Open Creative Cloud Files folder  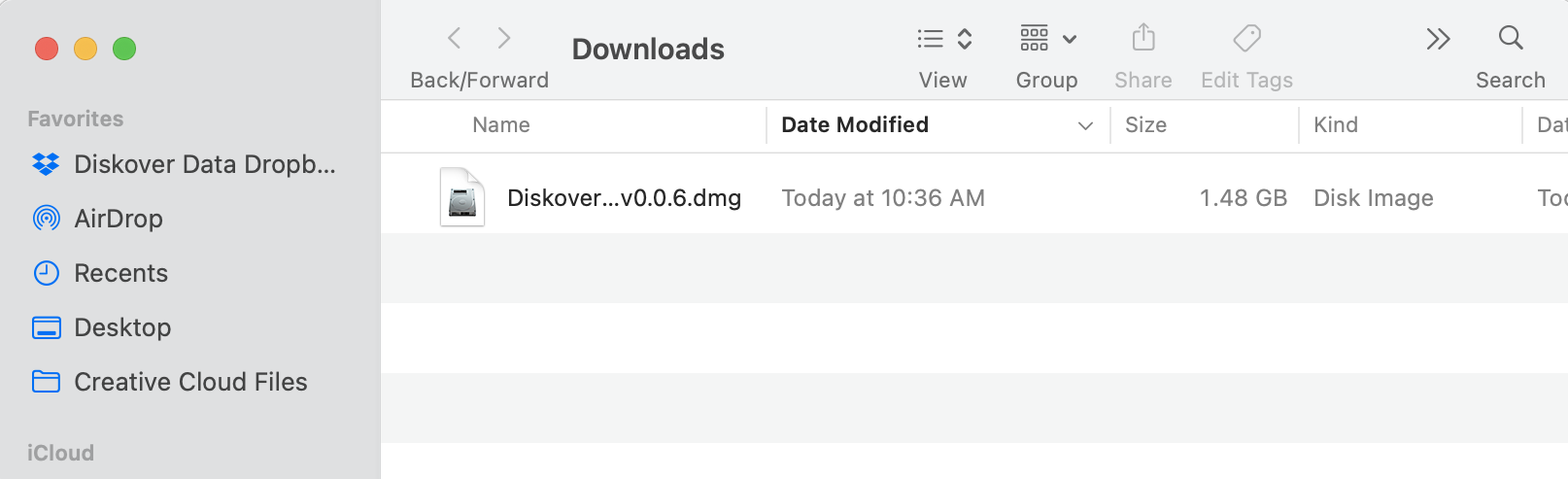point(190,382)
